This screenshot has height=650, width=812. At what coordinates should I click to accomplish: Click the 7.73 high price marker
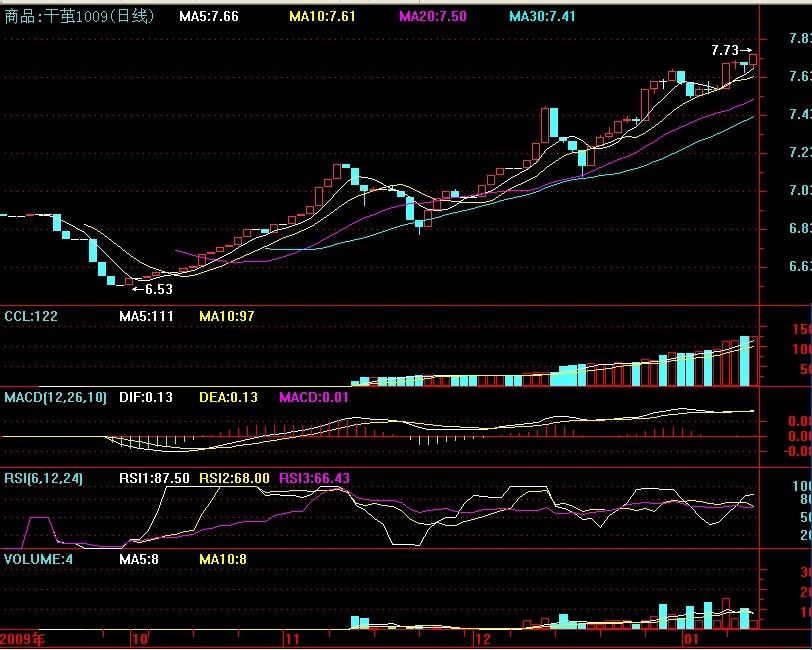click(x=725, y=50)
